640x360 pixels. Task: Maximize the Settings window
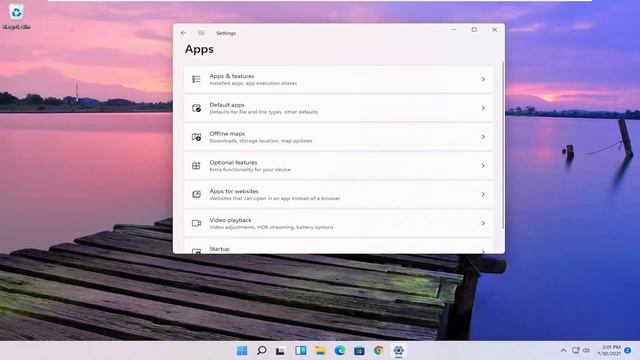coord(474,29)
